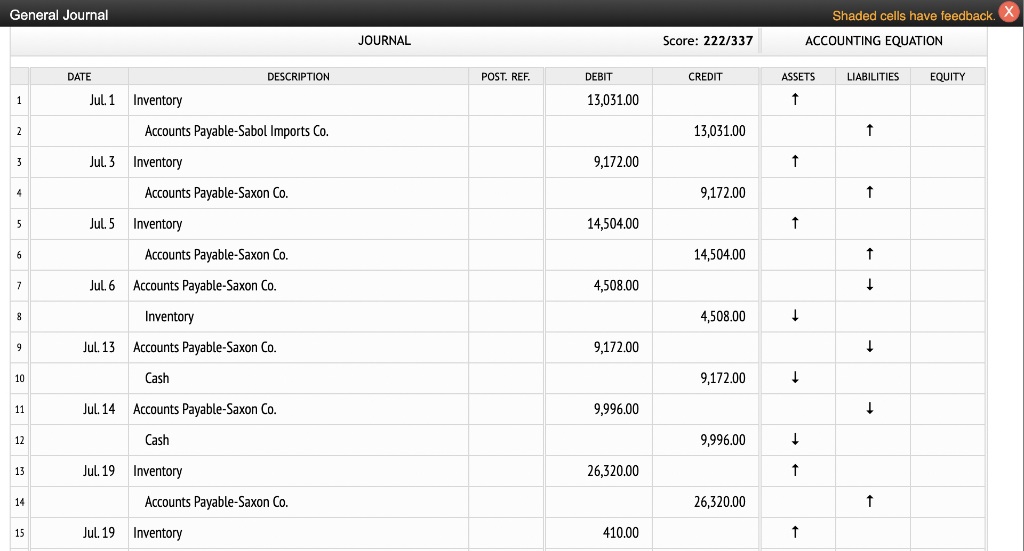Click the liabilities up arrow in row 2
1024x551 pixels.
(x=869, y=131)
